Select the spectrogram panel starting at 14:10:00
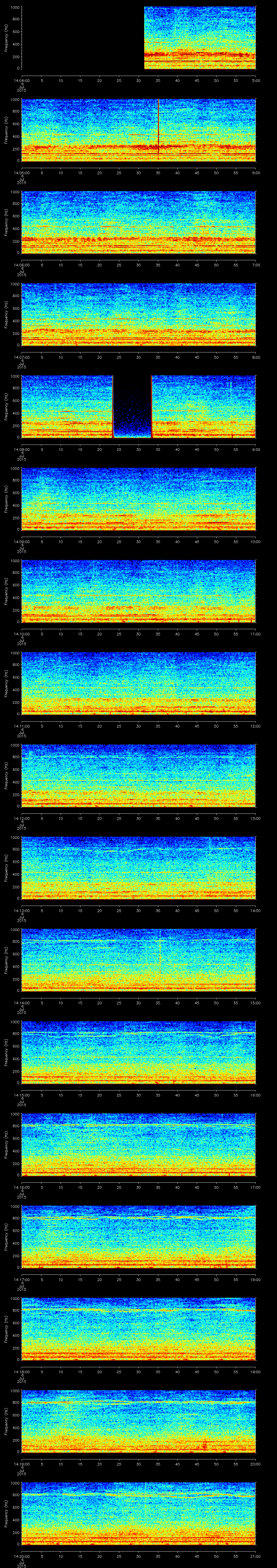This screenshot has height=1568, width=277. point(139,591)
